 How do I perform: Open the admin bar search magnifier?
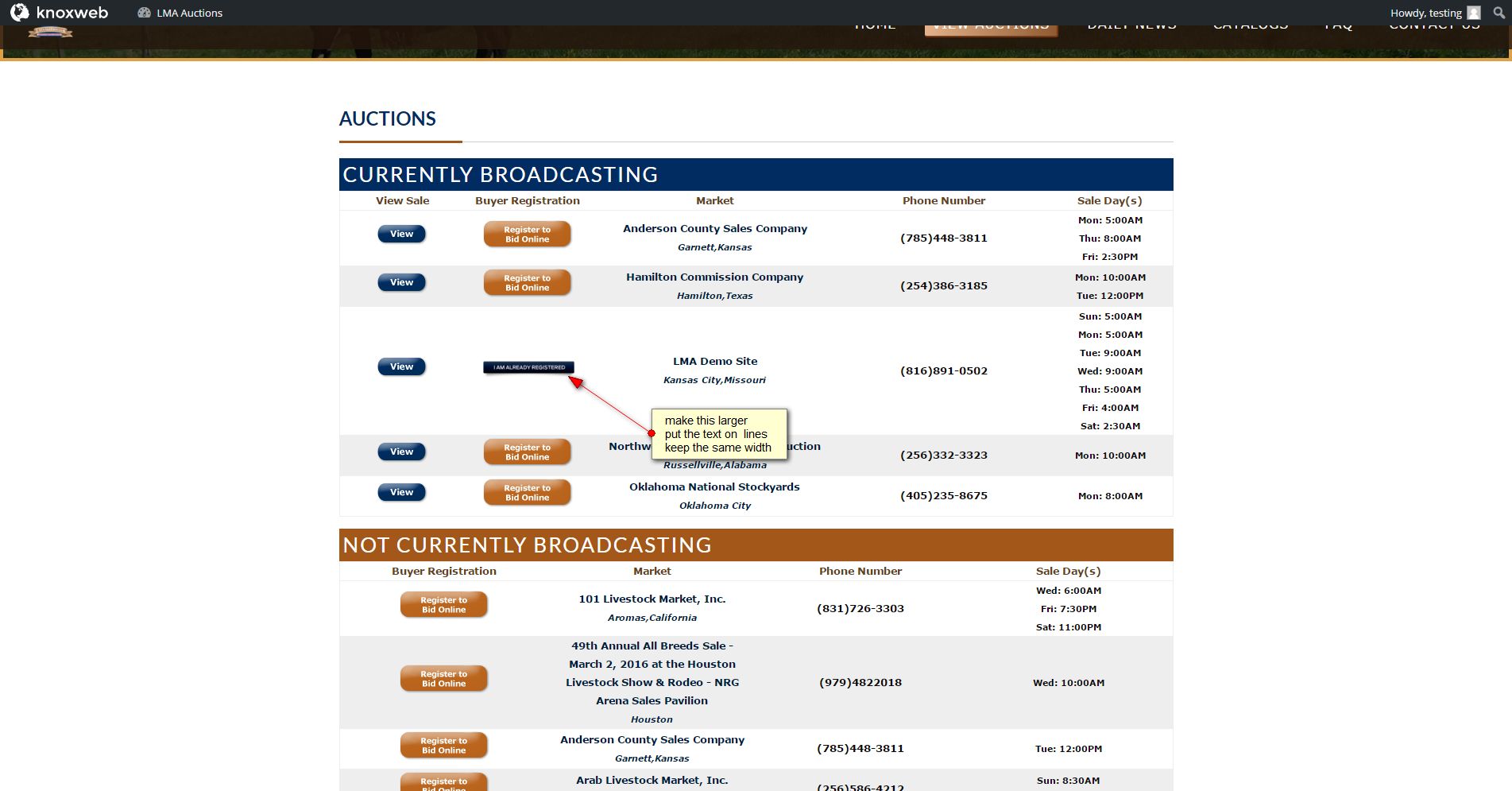1498,13
